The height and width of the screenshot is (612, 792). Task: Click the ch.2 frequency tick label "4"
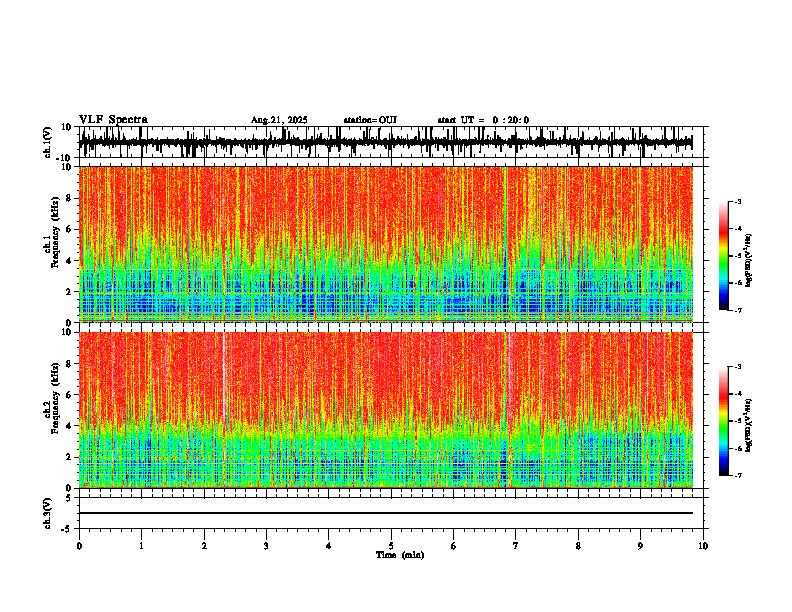pos(69,426)
